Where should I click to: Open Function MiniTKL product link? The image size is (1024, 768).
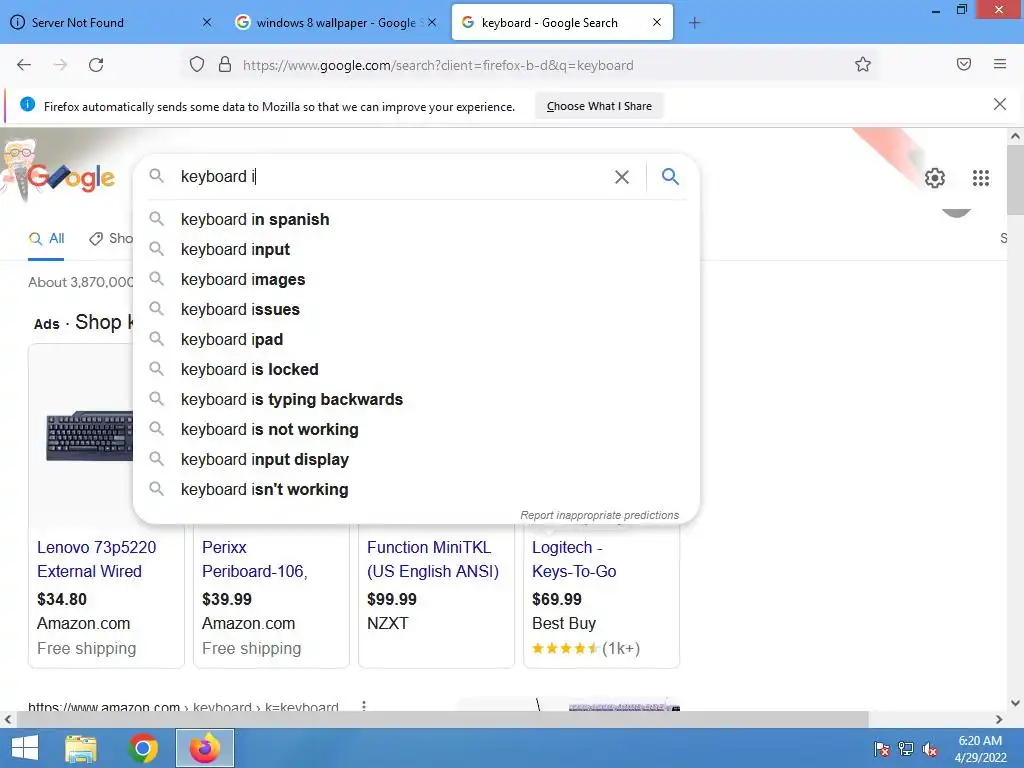[433, 559]
